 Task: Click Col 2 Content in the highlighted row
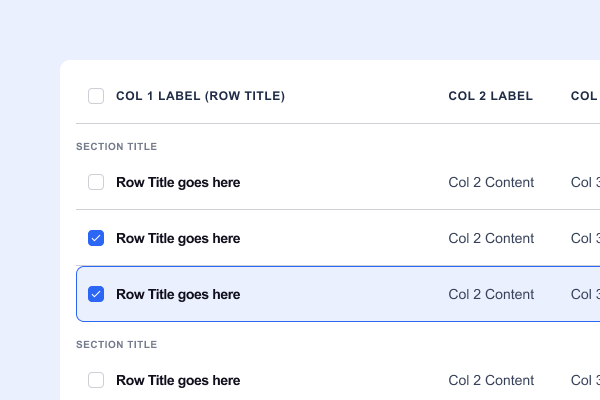click(x=491, y=294)
